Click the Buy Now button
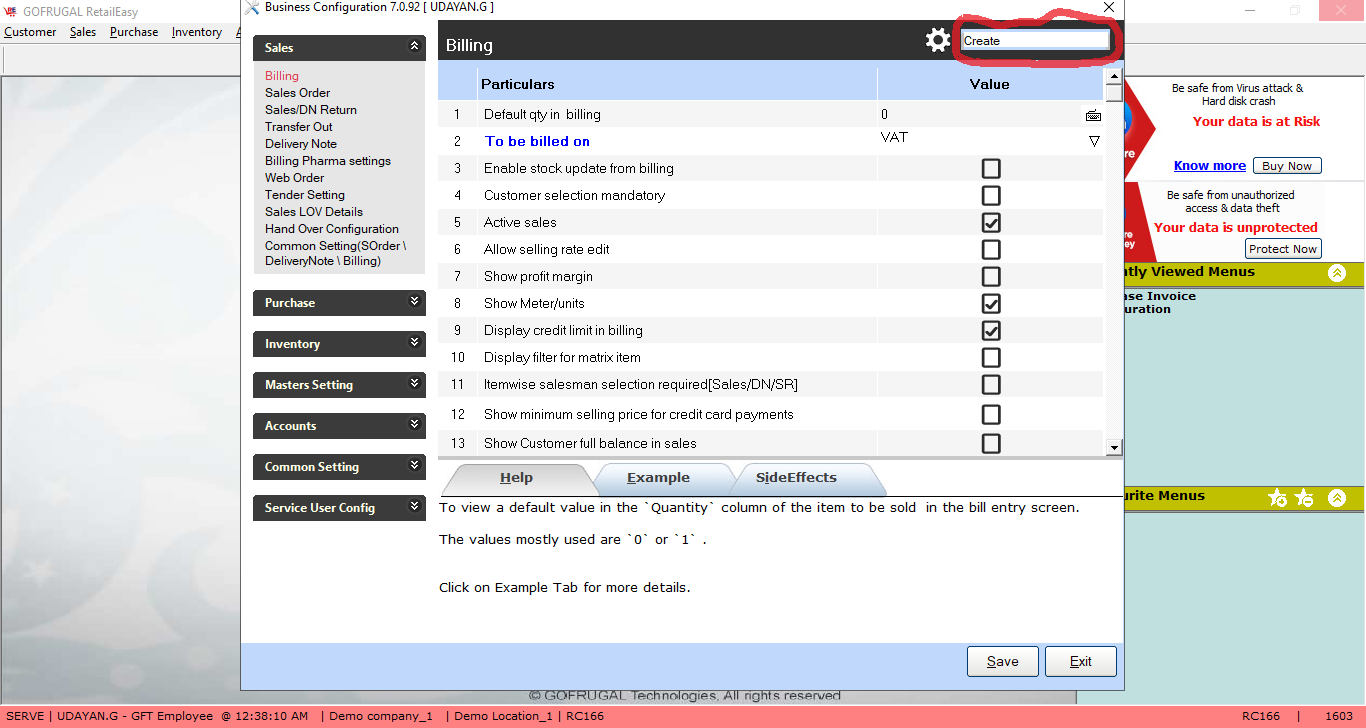 click(x=1287, y=166)
